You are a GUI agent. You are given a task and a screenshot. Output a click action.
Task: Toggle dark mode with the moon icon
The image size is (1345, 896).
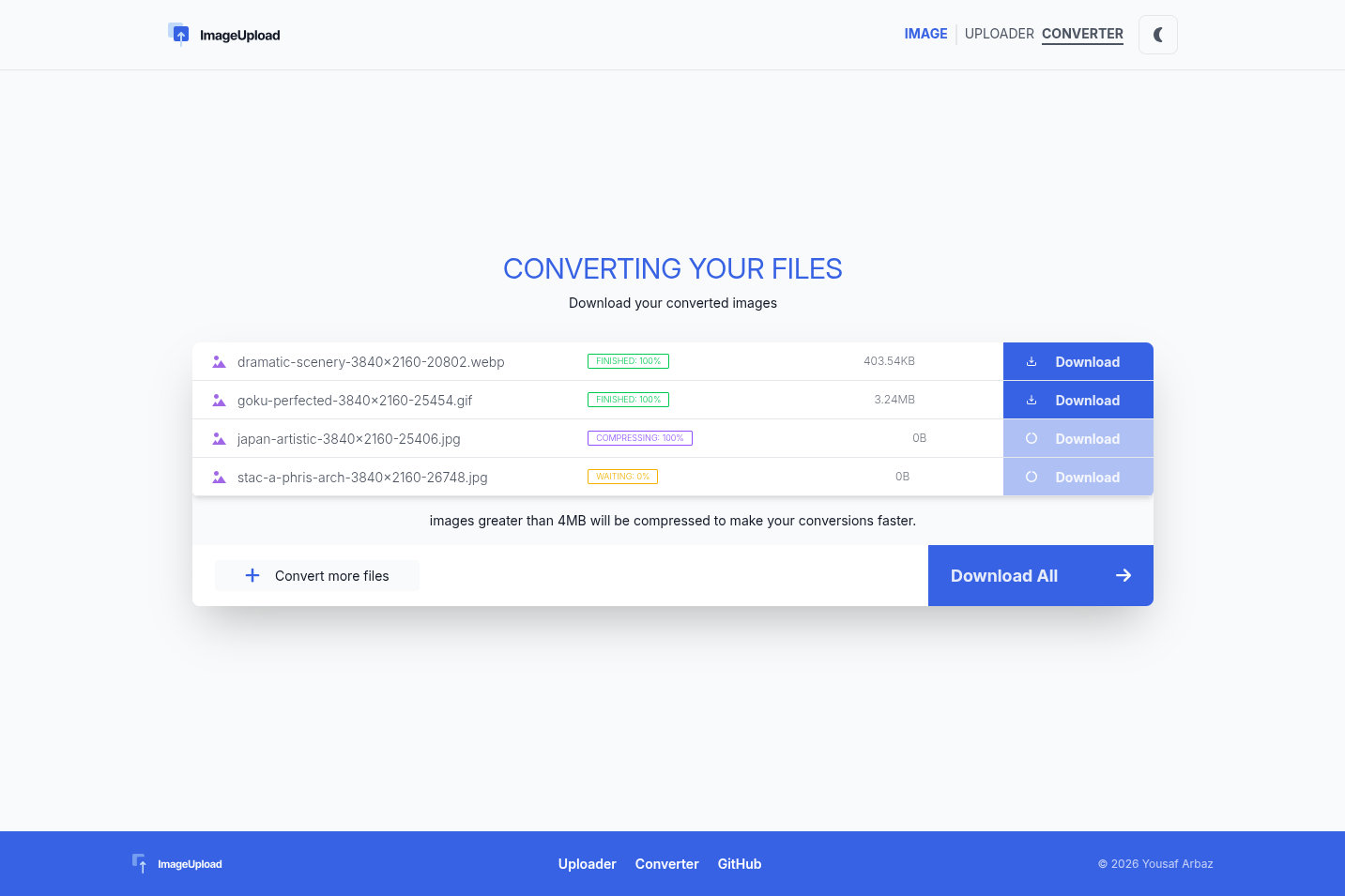1157,35
